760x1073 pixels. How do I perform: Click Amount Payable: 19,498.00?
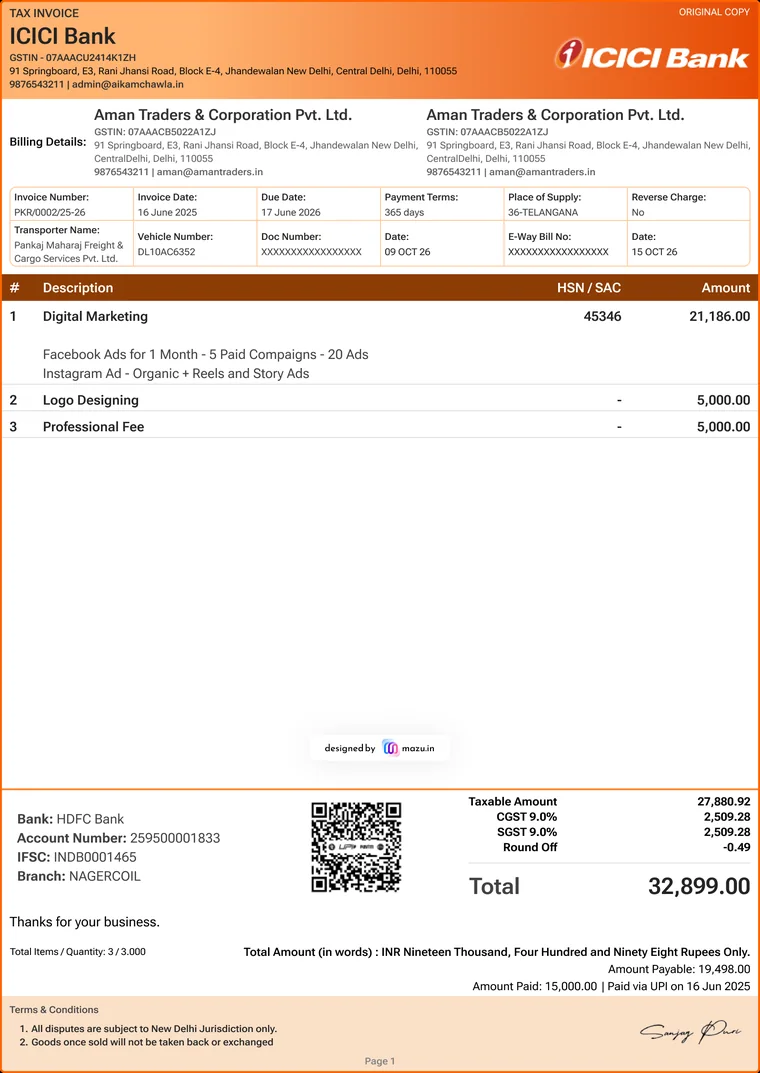pyautogui.click(x=679, y=969)
